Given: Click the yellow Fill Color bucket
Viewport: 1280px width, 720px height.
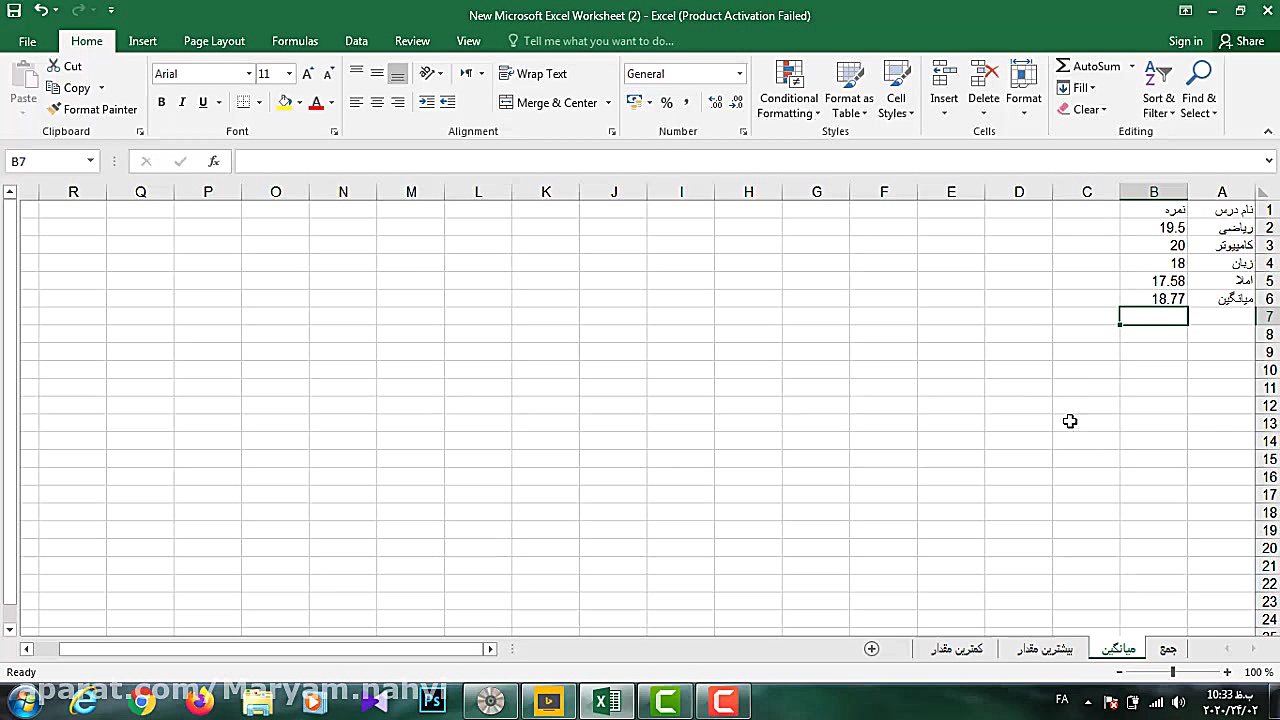Looking at the screenshot, I should tap(285, 102).
